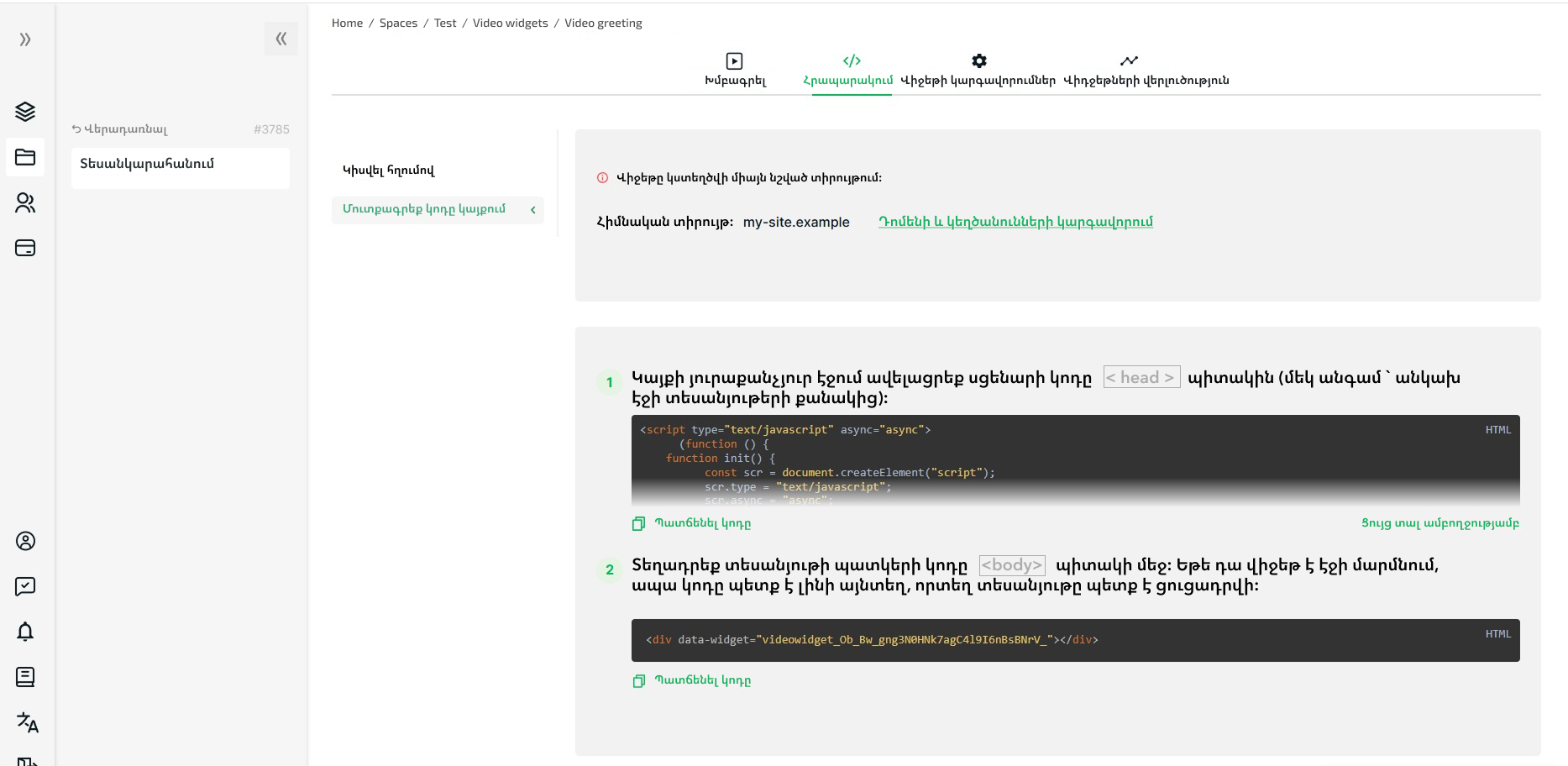Click the notification bell icon
Viewport: 1568px width, 766px height.
coord(25,632)
